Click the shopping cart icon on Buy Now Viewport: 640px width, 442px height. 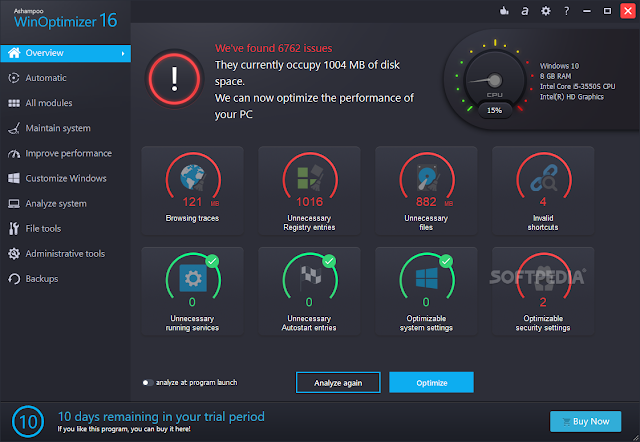point(566,422)
